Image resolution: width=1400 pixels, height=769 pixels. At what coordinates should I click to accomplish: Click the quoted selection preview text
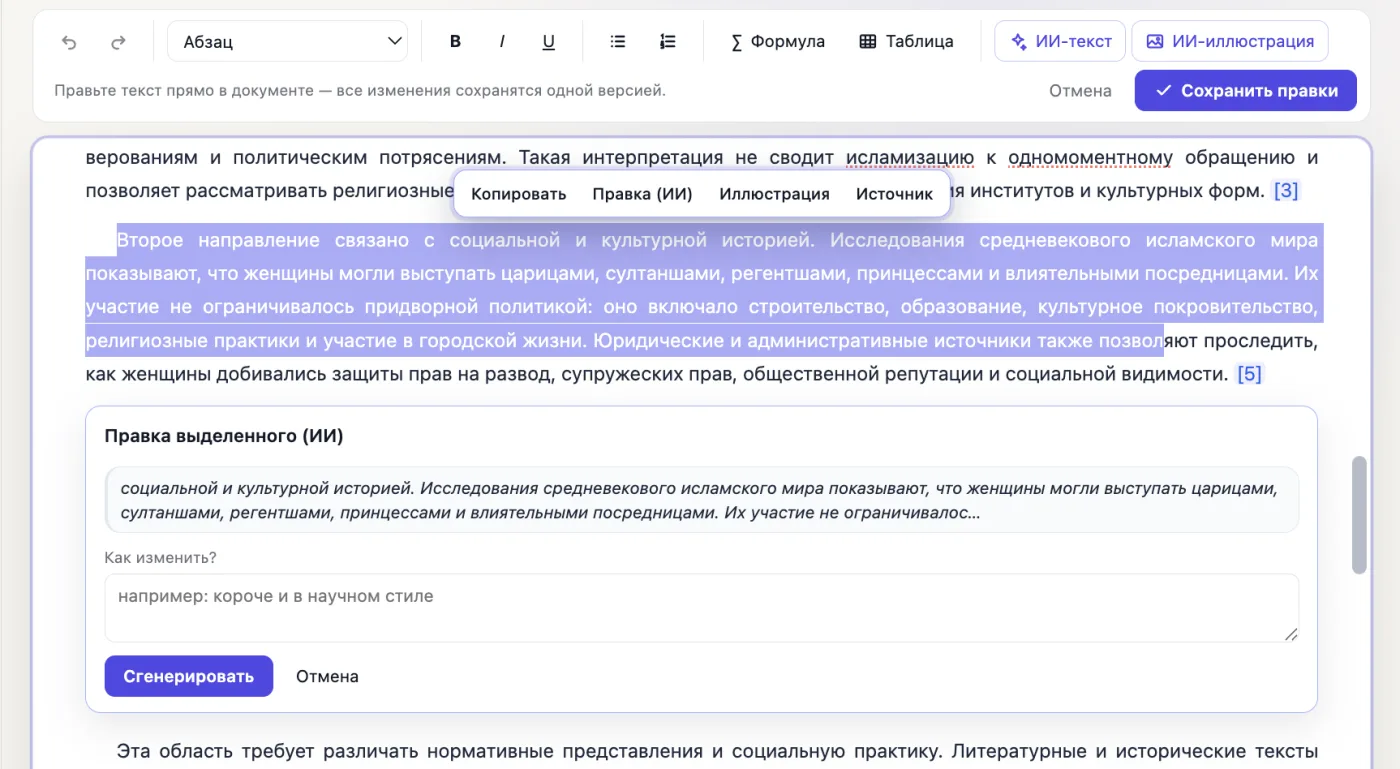click(701, 500)
